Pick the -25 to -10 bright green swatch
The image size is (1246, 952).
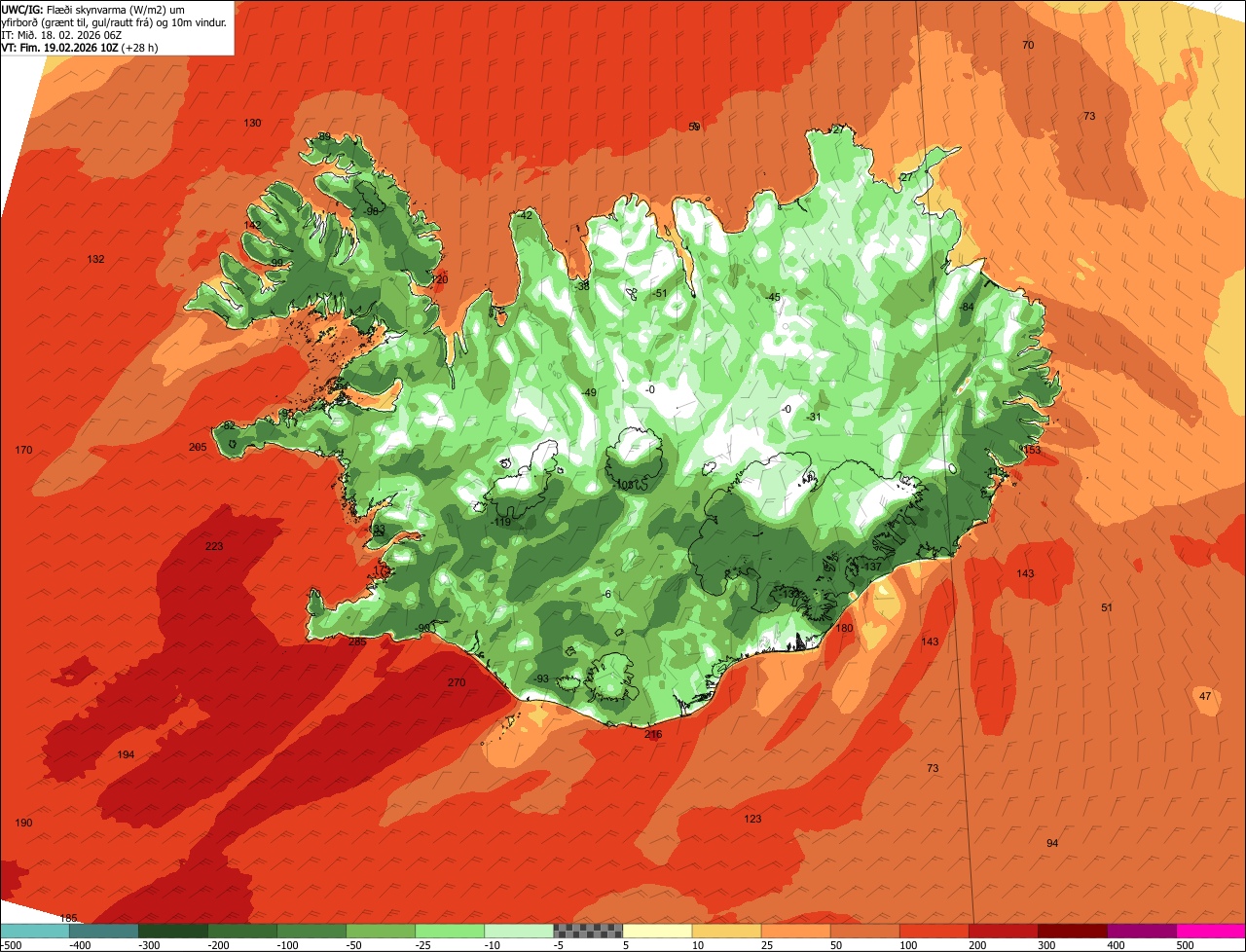click(450, 931)
